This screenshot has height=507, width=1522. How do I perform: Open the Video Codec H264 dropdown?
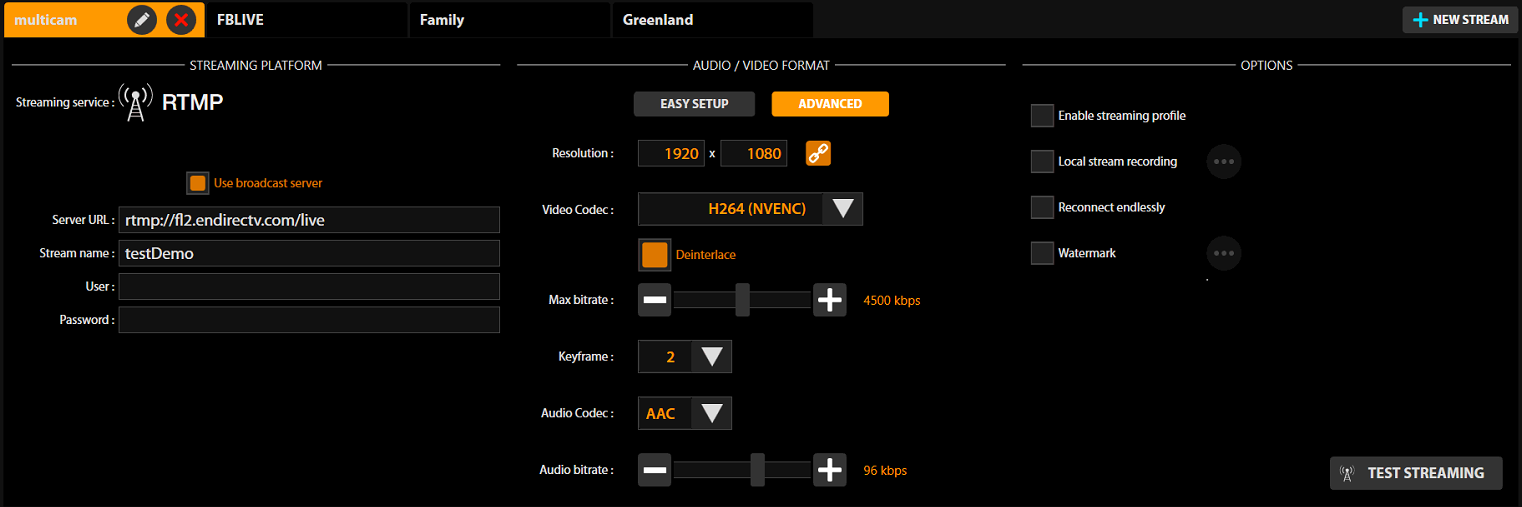click(750, 209)
